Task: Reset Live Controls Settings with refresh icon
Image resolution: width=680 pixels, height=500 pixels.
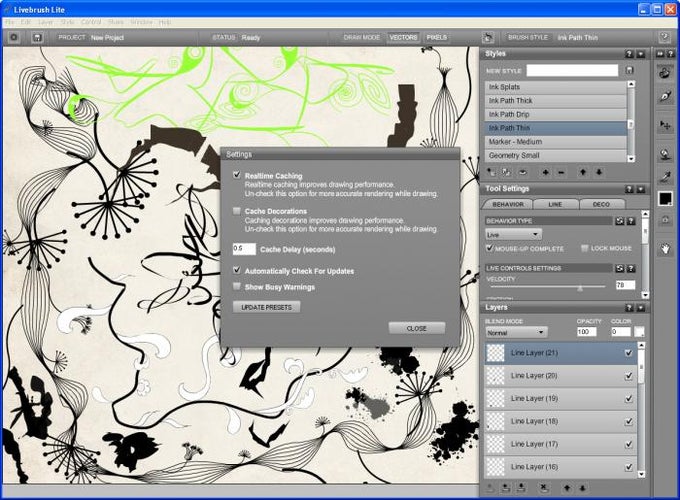Action: pos(619,268)
